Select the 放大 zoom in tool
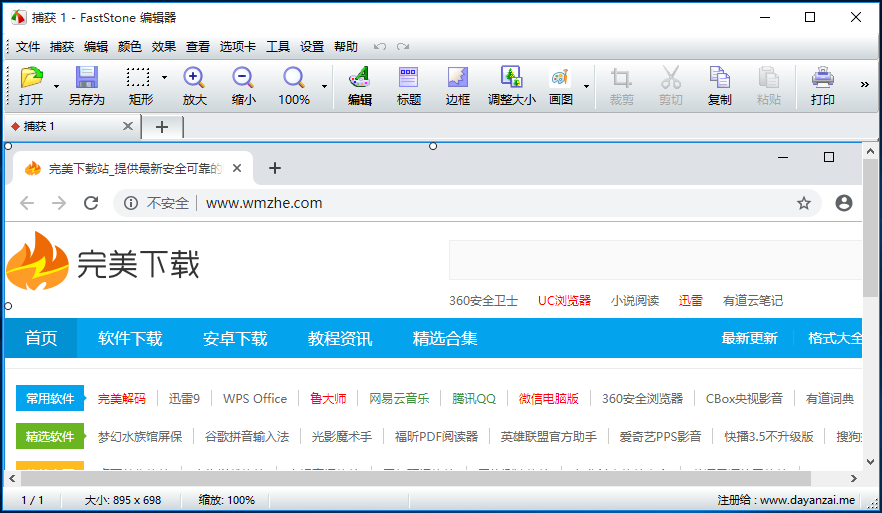 [x=194, y=79]
